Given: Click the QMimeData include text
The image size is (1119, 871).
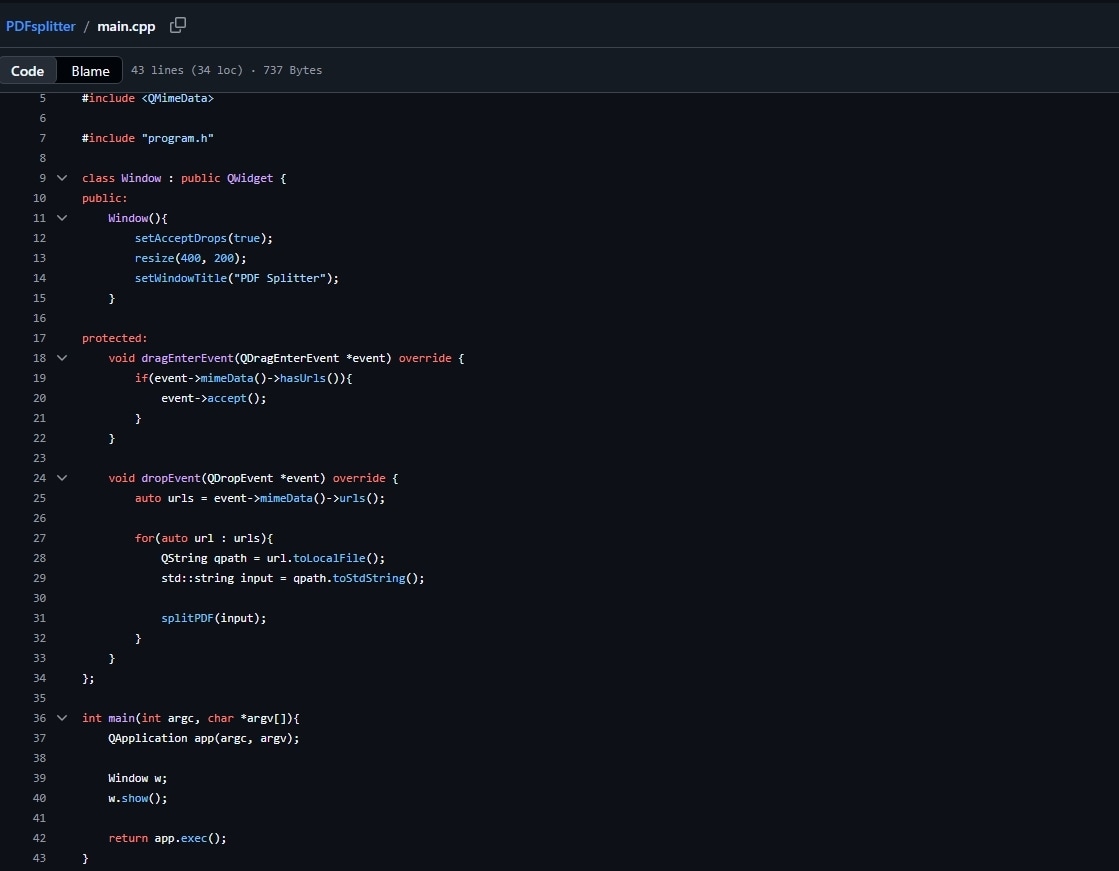Looking at the screenshot, I should click(x=178, y=98).
